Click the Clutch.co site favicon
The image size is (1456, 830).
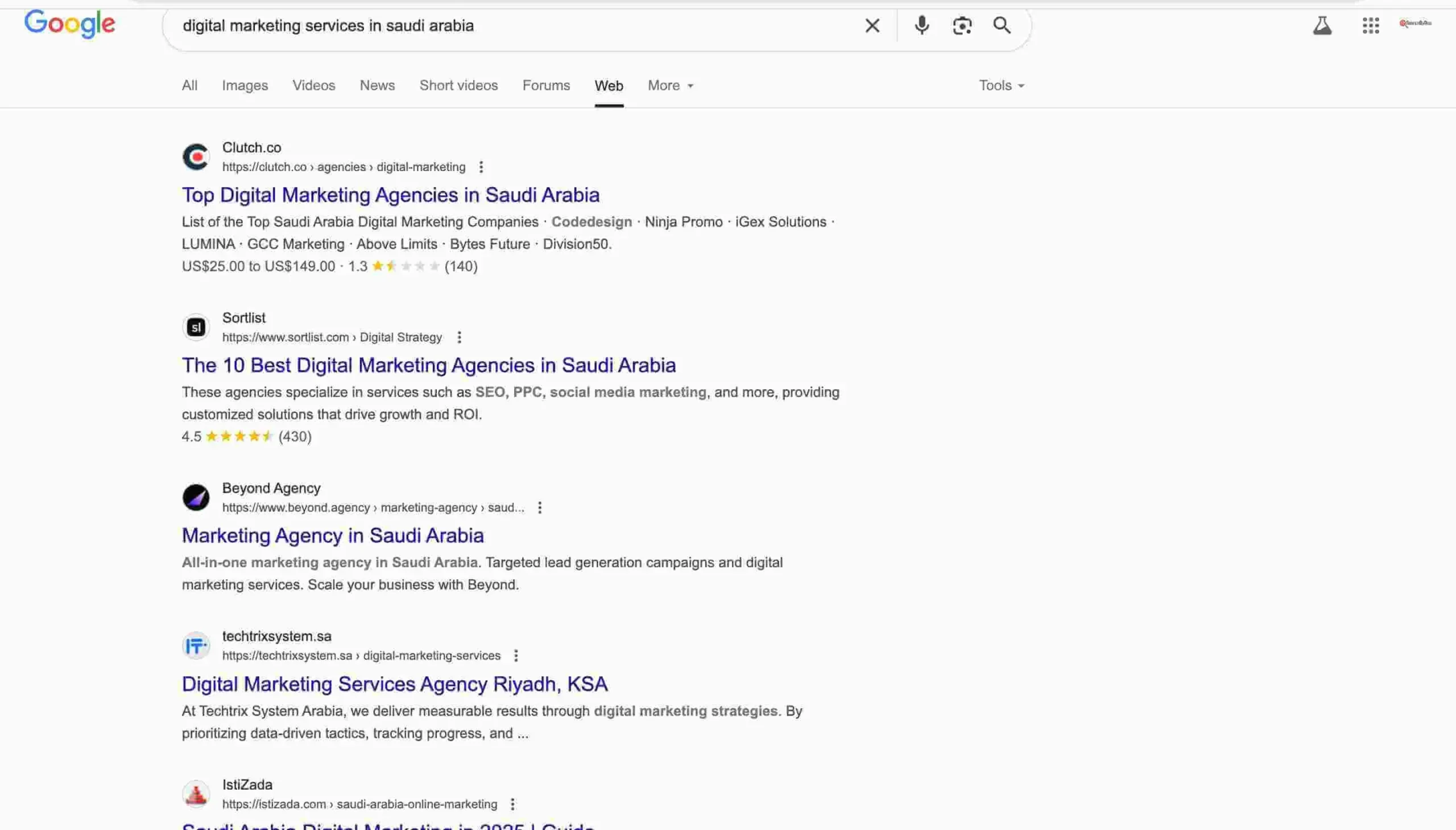tap(196, 156)
